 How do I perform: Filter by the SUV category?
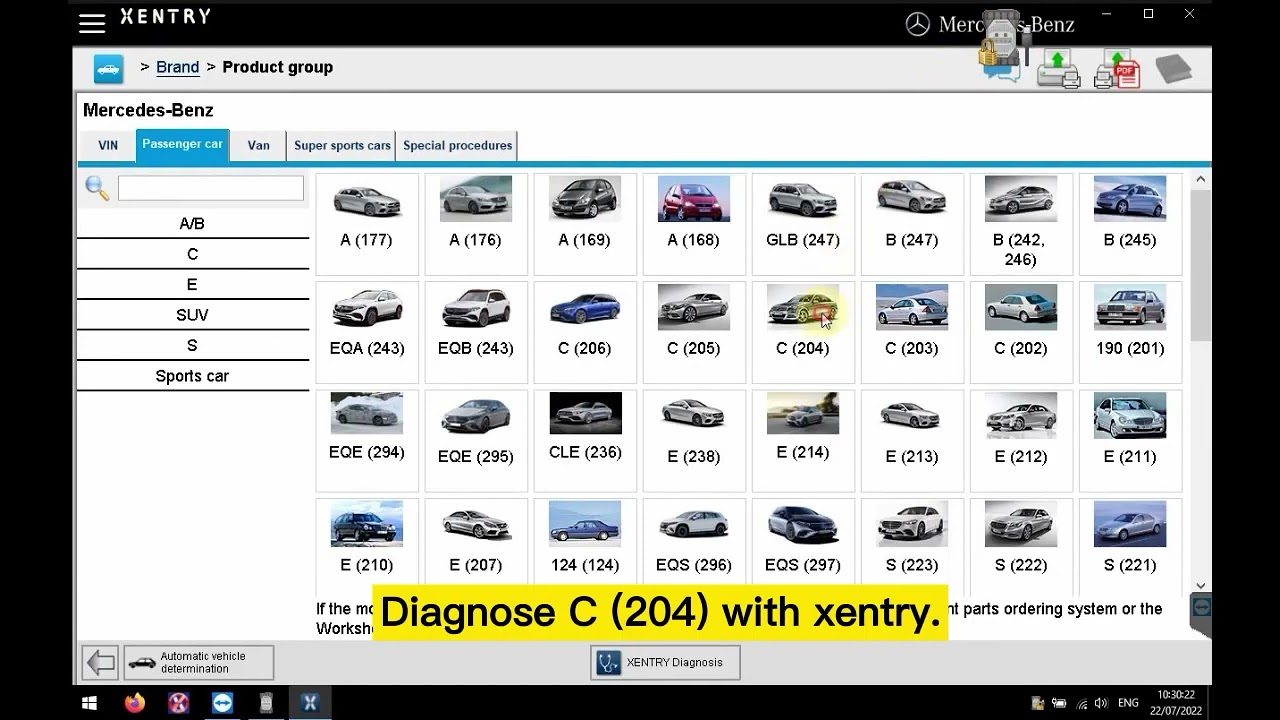tap(192, 315)
